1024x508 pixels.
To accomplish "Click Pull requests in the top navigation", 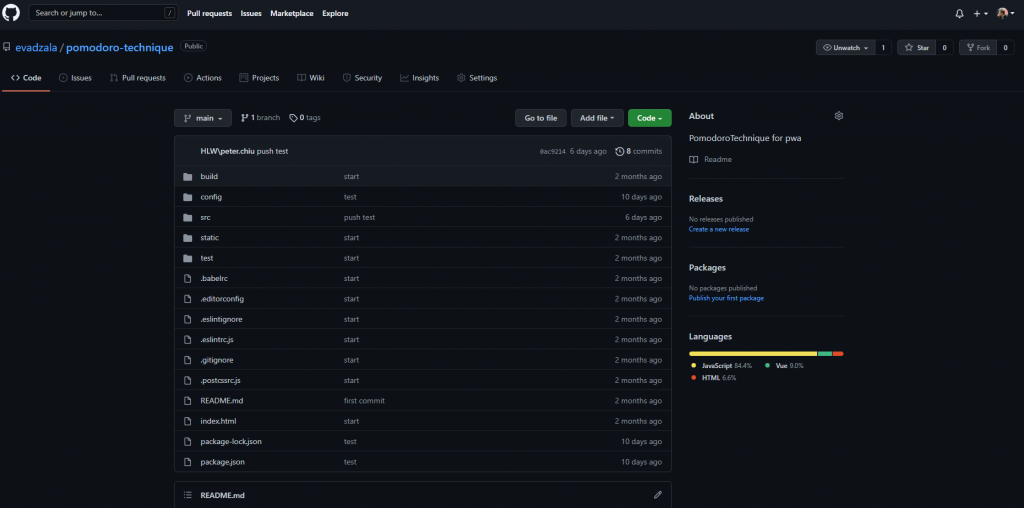I will (209, 14).
